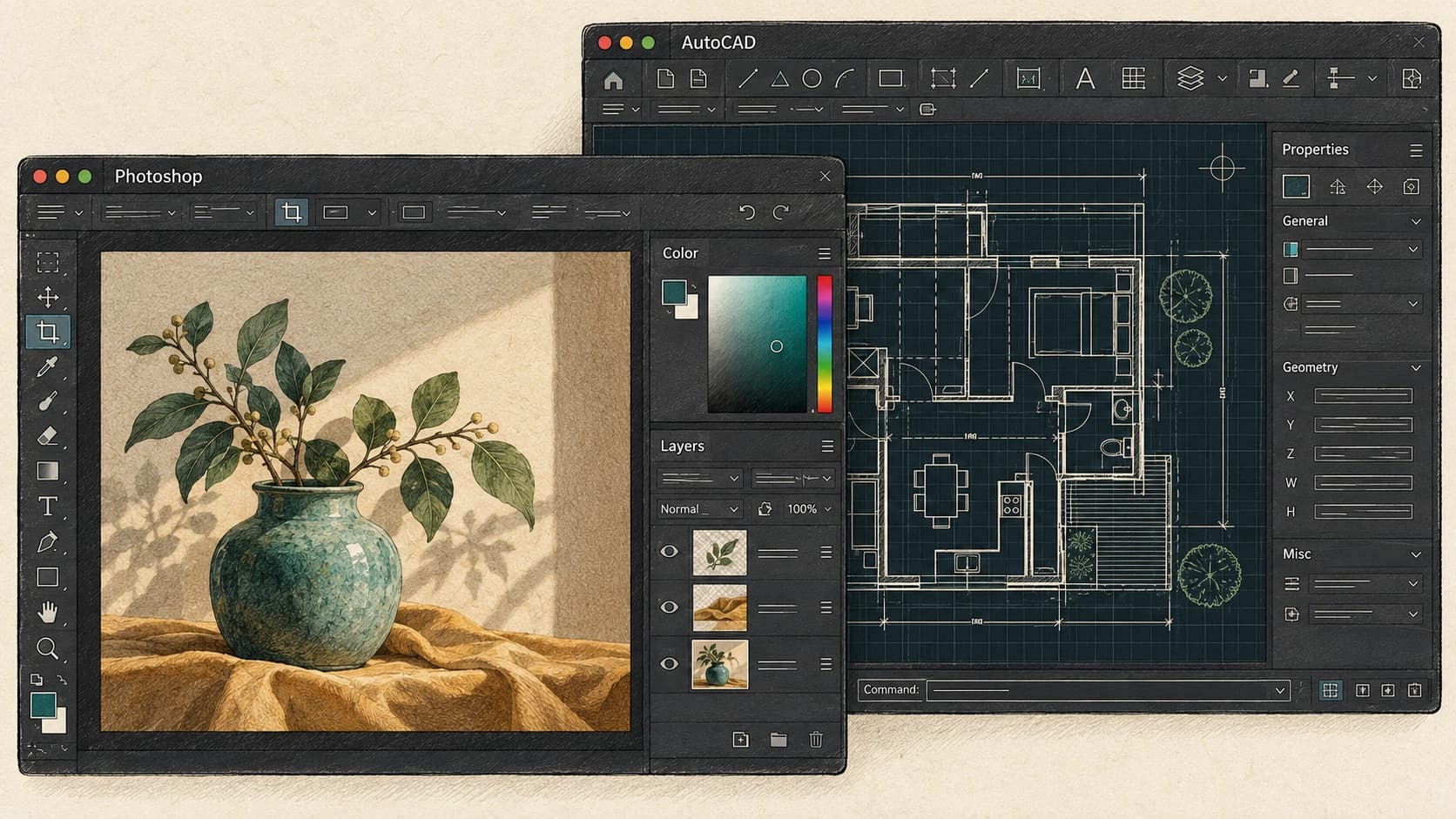Collapse the General section in Properties
The height and width of the screenshot is (819, 1456).
tap(1416, 221)
